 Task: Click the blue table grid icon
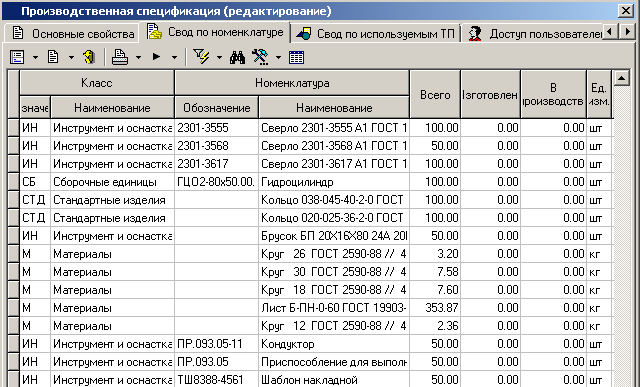point(296,58)
